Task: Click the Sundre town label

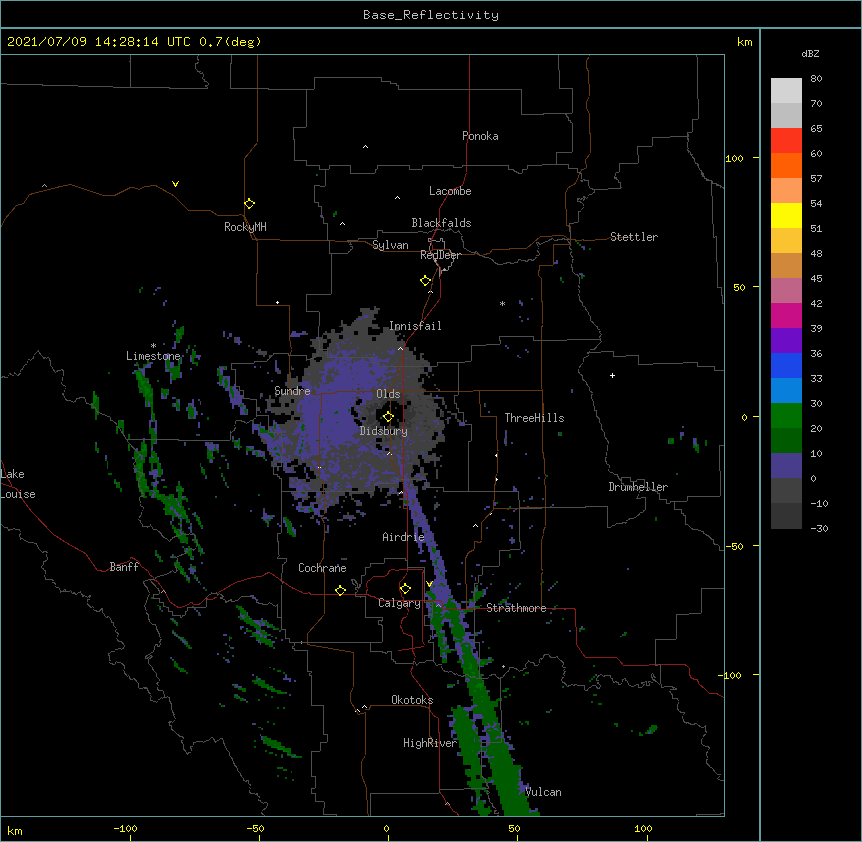Action: [x=292, y=391]
